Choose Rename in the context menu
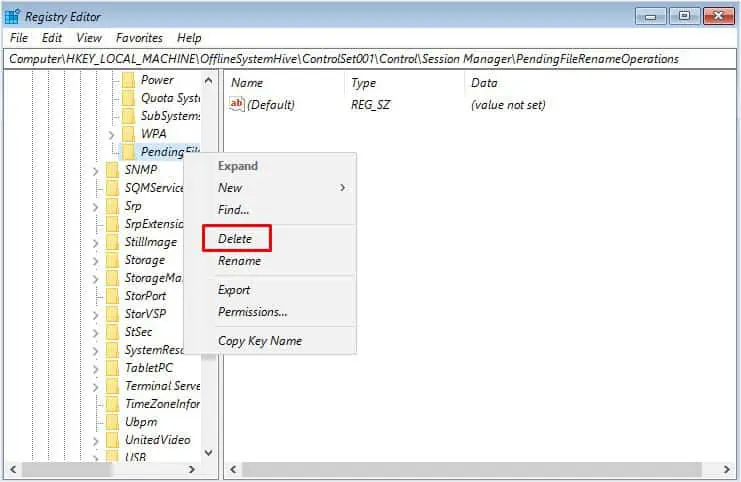The image size is (741, 482). click(x=239, y=261)
